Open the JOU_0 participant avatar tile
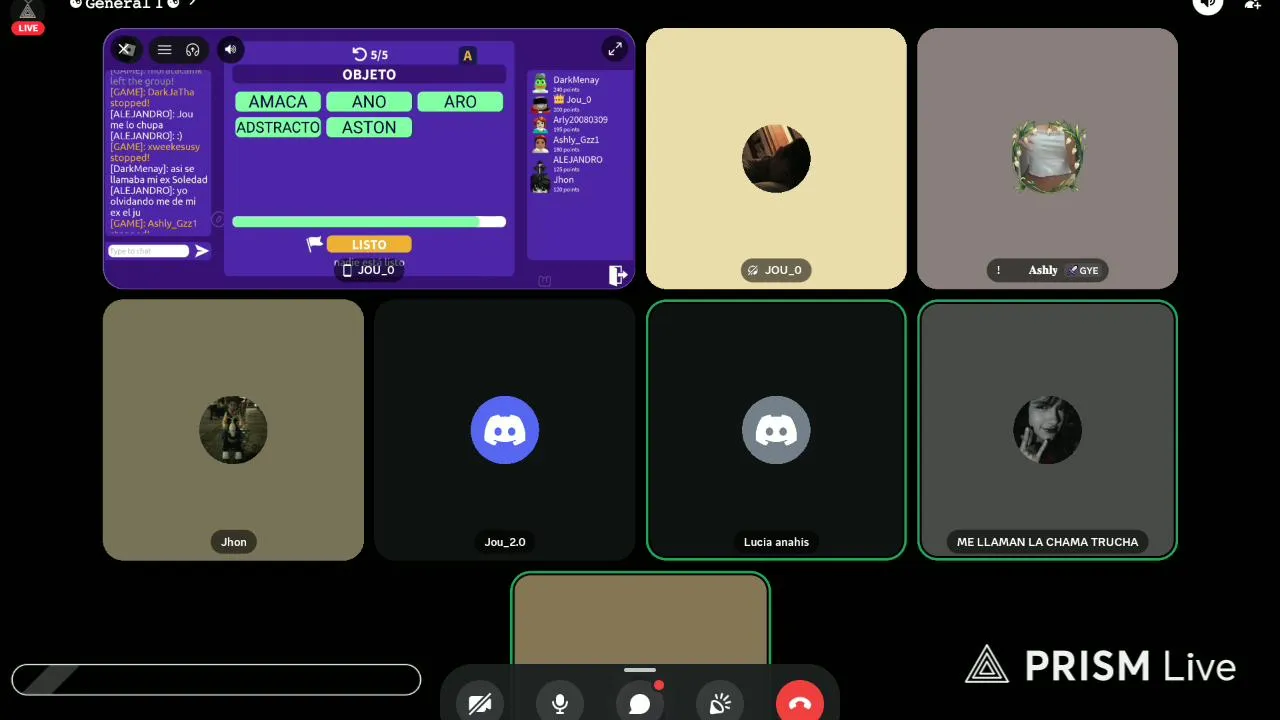 click(x=776, y=158)
